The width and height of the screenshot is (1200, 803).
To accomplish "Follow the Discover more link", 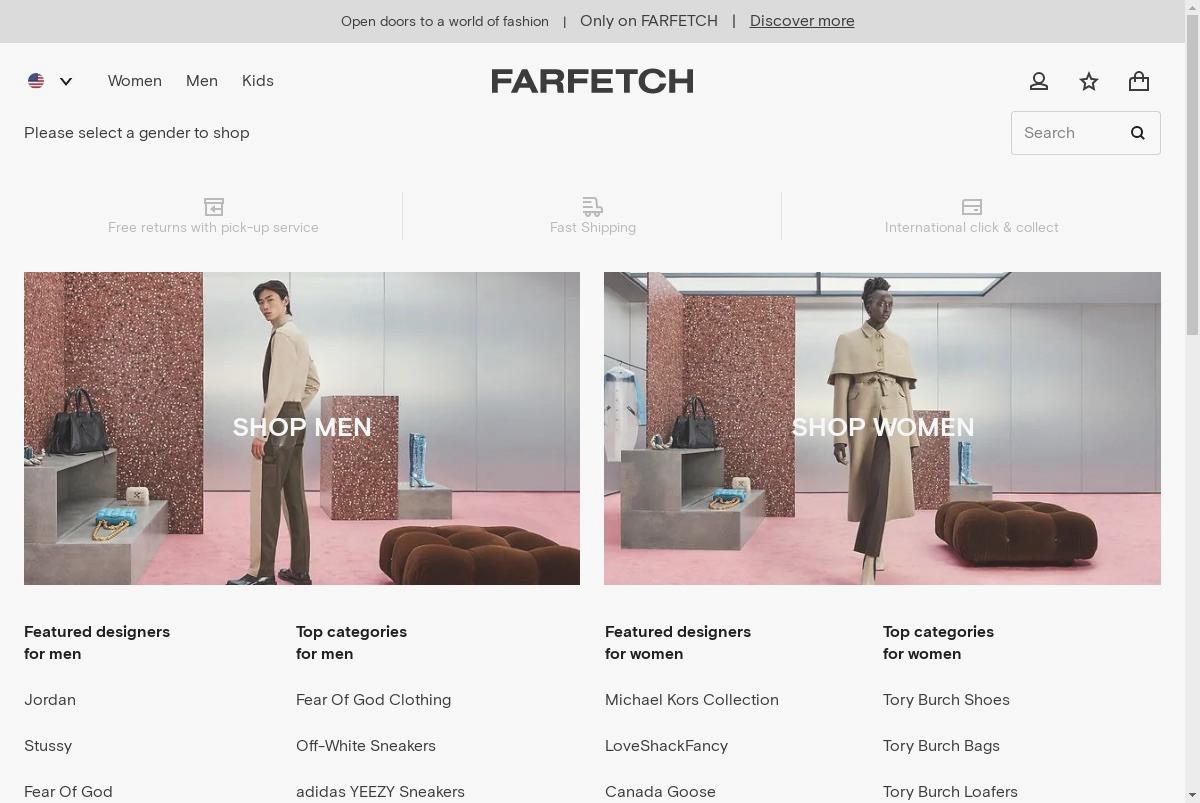I will point(802,21).
